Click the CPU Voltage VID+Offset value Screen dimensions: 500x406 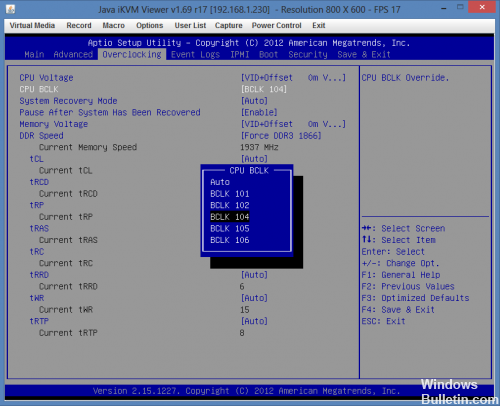point(293,78)
